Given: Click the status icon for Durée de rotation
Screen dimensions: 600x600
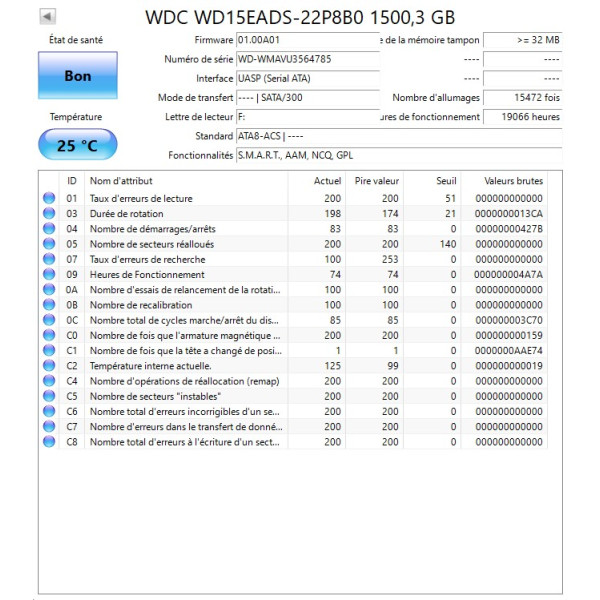Looking at the screenshot, I should 49,214.
